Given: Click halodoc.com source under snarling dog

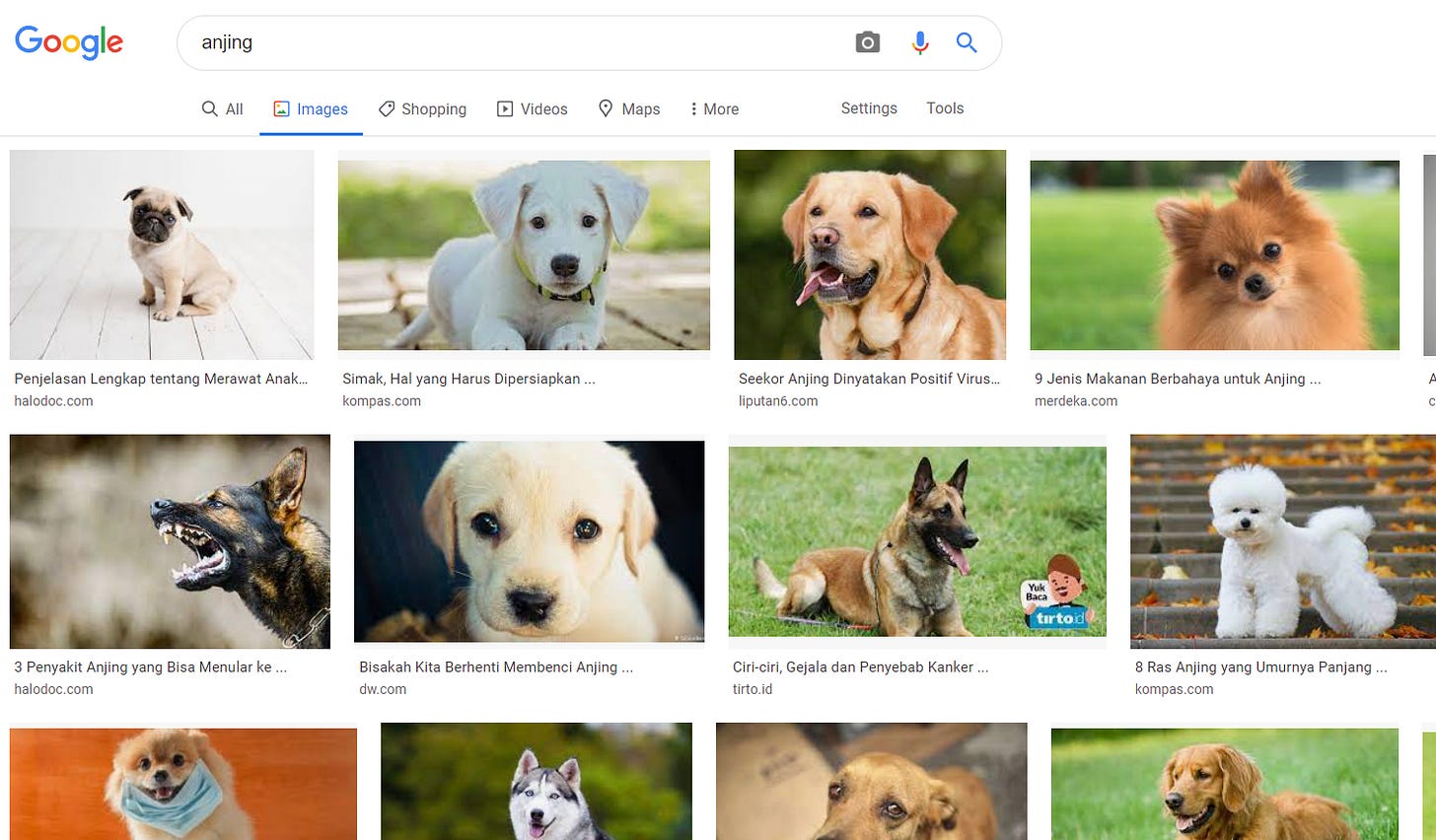Looking at the screenshot, I should (53, 689).
